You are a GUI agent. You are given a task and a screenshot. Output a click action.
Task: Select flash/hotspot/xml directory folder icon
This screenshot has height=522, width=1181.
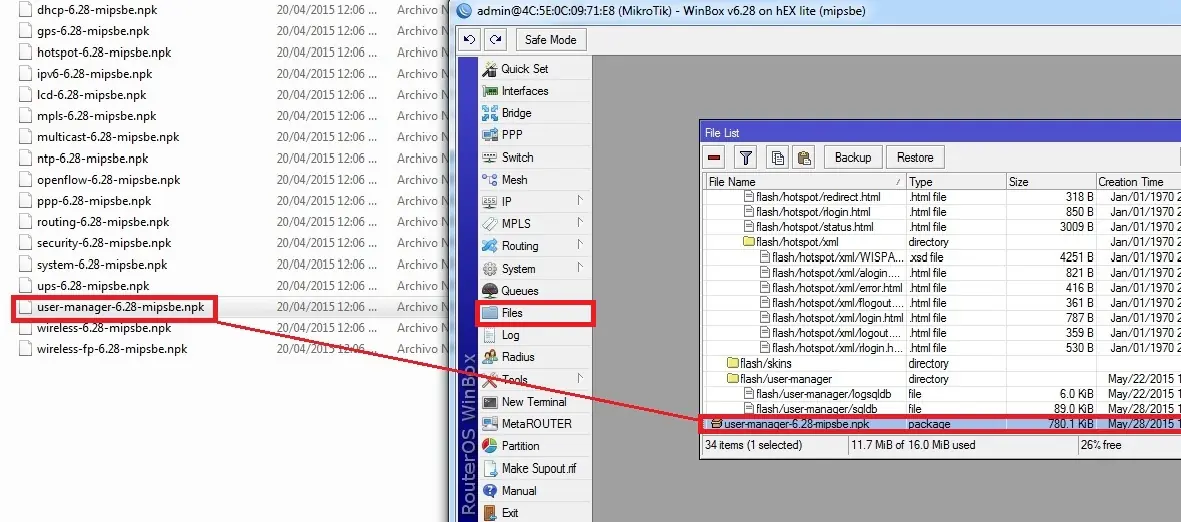pos(749,242)
